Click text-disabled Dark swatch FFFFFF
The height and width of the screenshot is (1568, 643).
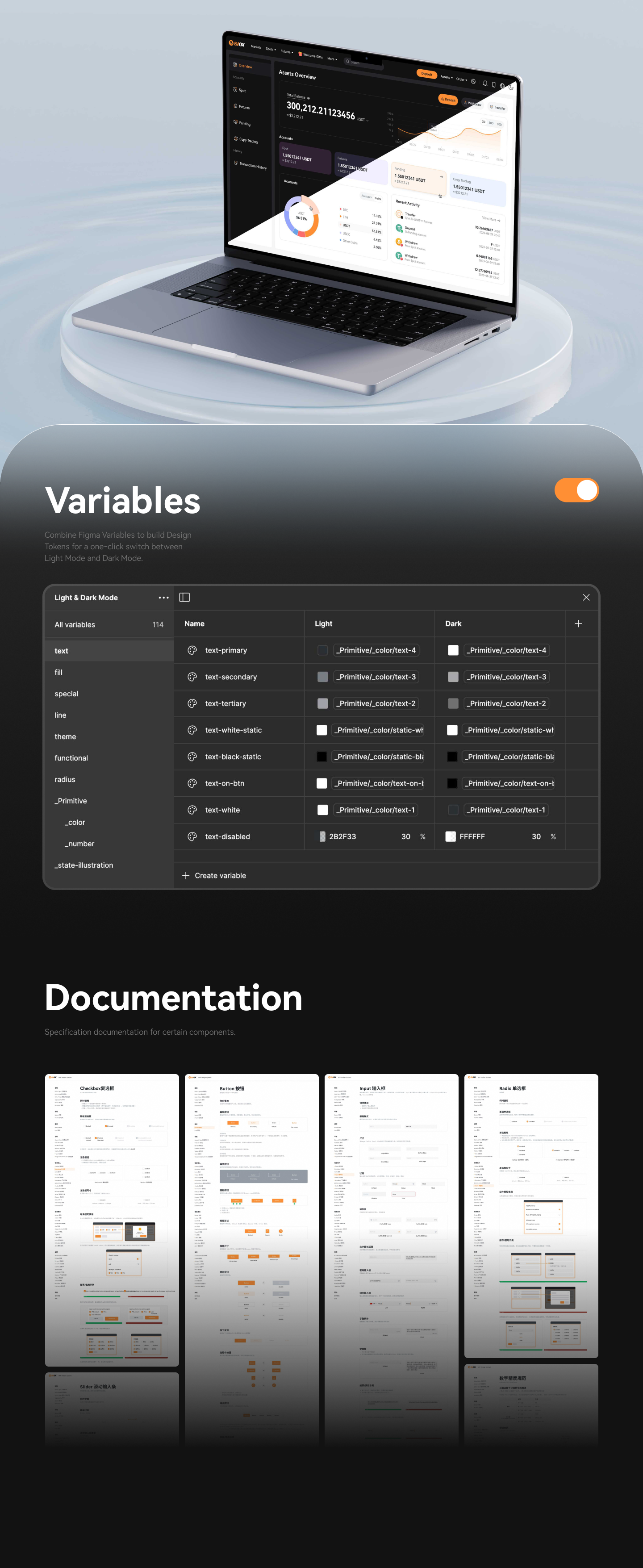(x=451, y=836)
